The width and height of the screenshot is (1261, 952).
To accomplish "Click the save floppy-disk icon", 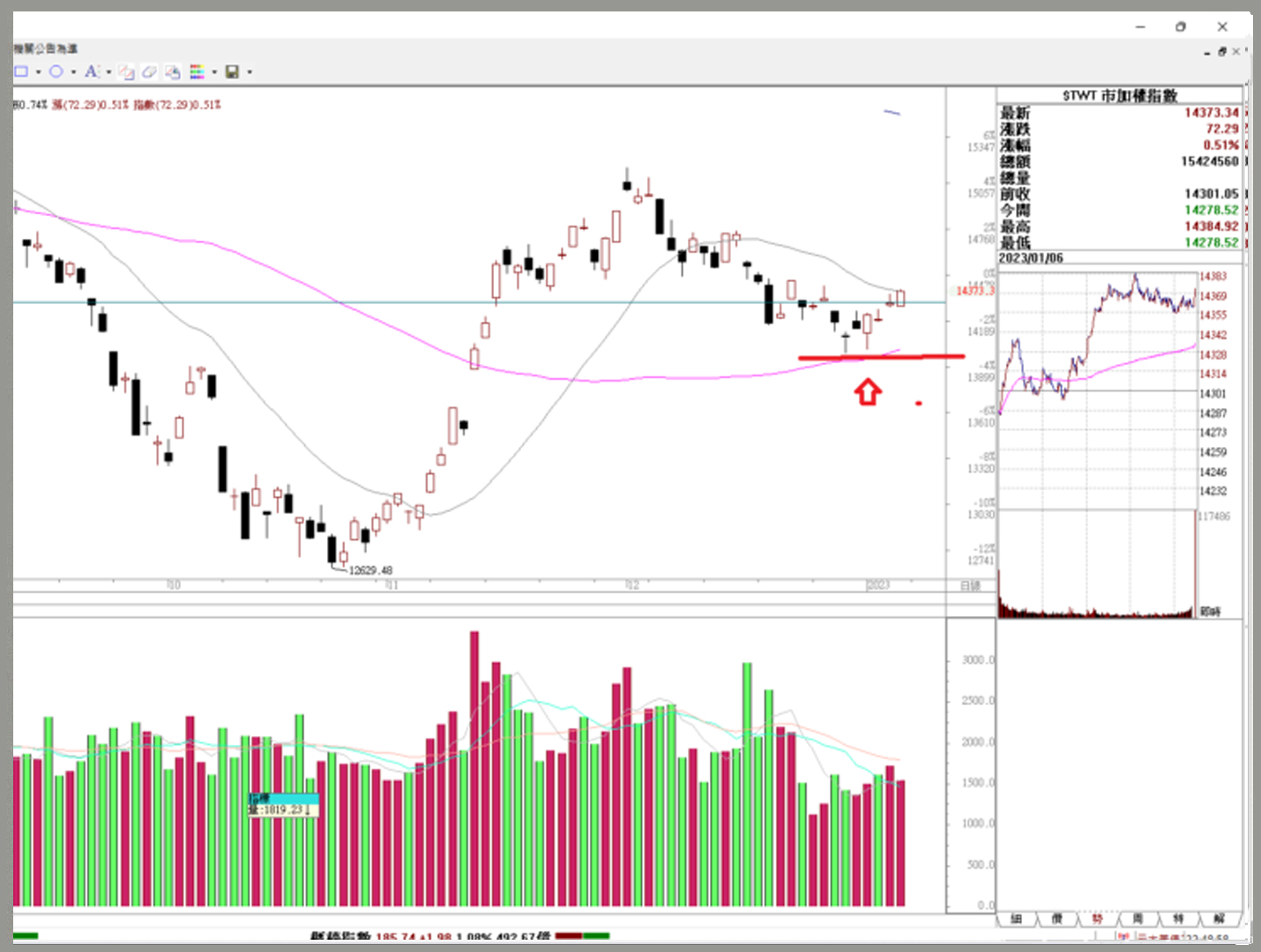I will pos(233,71).
